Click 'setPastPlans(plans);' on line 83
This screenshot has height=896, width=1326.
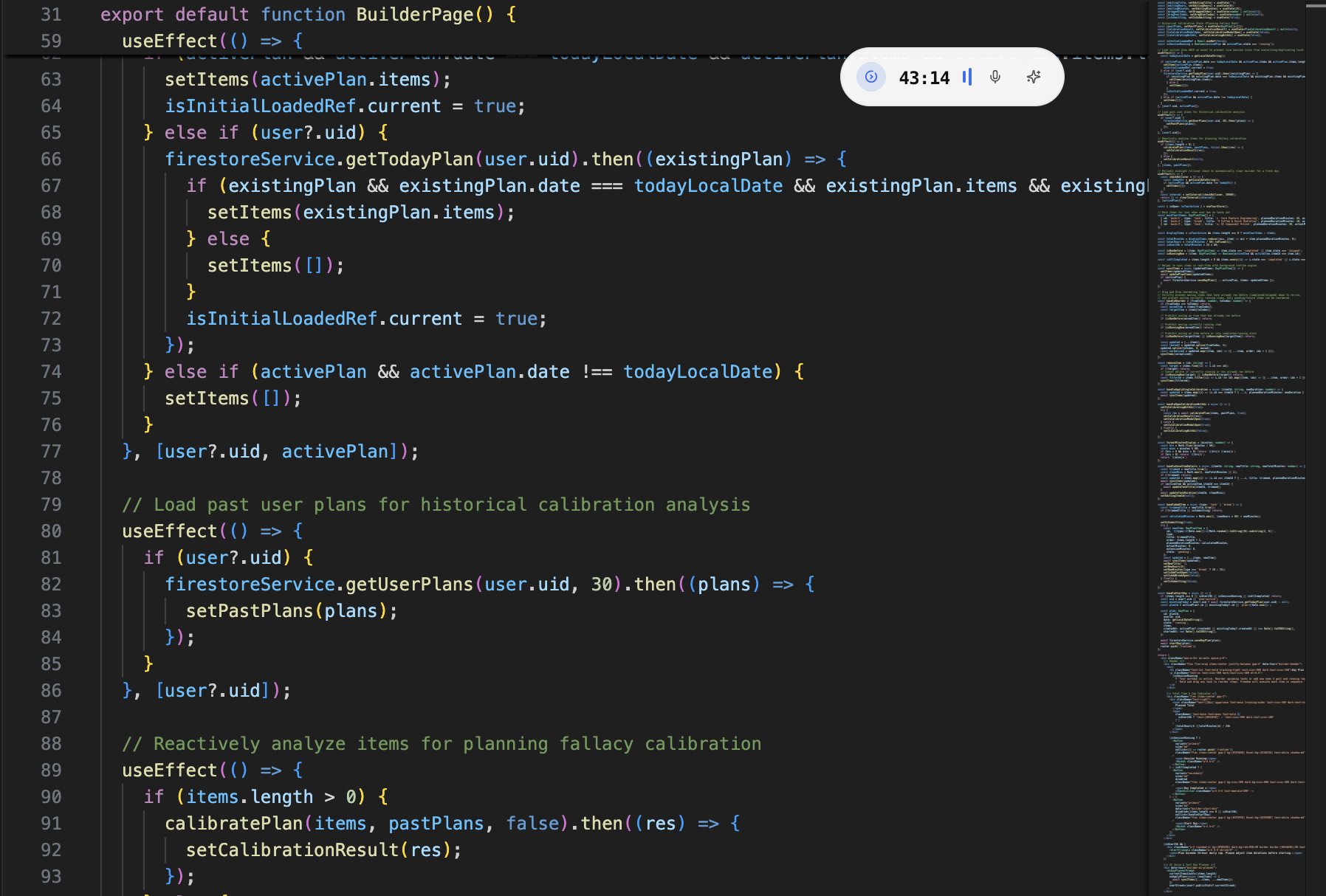tap(292, 610)
